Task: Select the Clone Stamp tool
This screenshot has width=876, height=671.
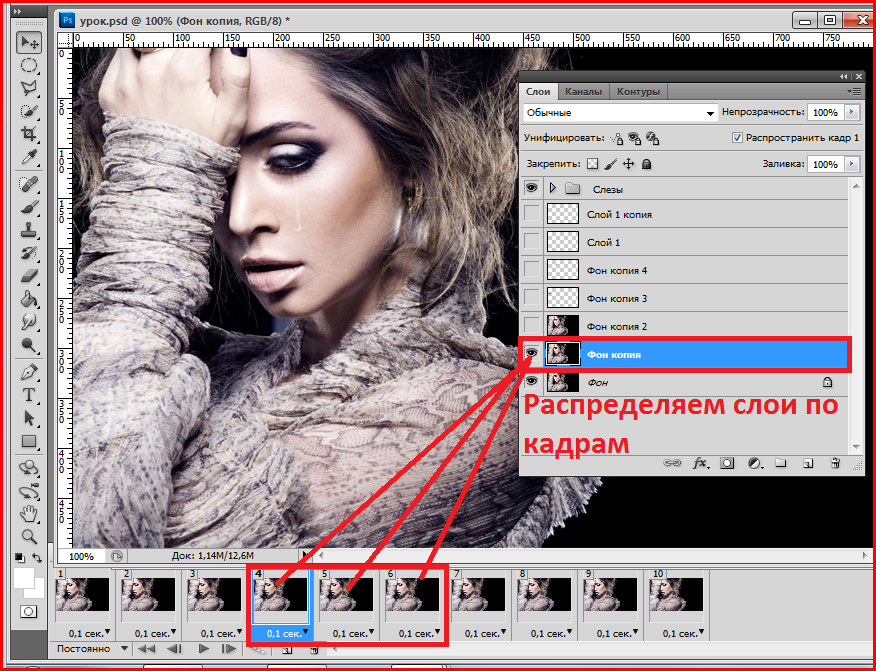Action: click(29, 229)
